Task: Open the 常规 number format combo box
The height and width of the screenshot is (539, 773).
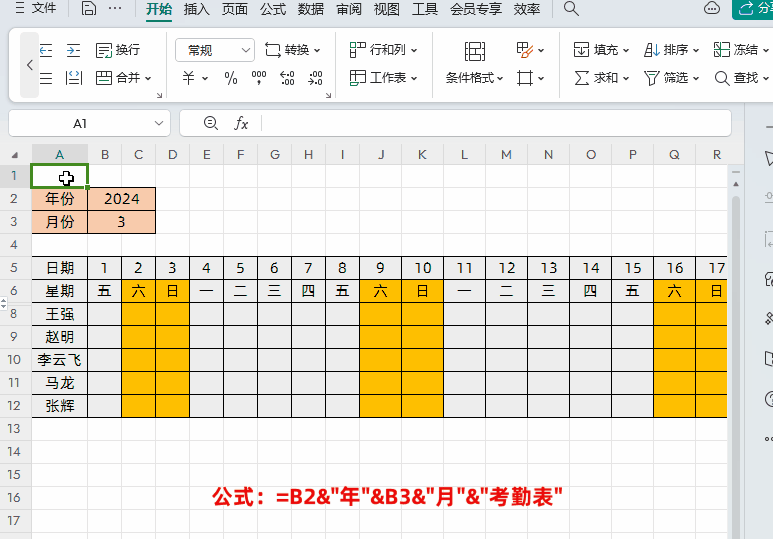Action: 215,50
